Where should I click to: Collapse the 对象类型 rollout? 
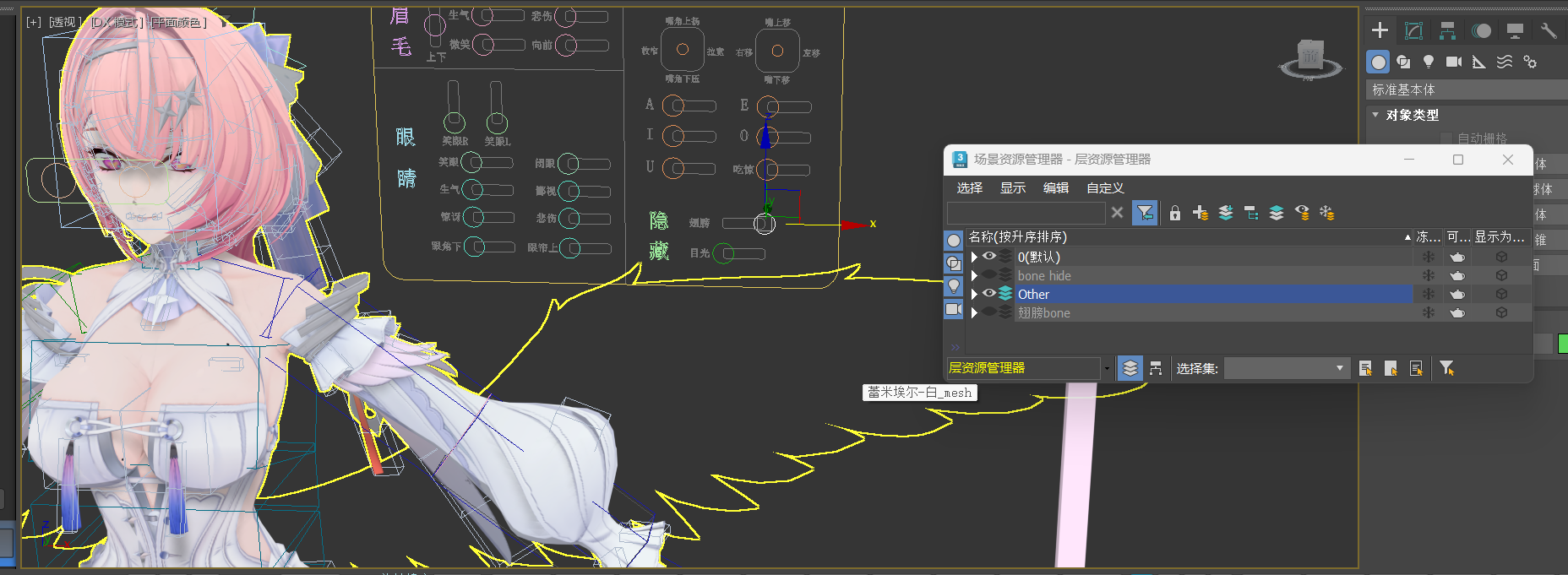(x=1375, y=115)
